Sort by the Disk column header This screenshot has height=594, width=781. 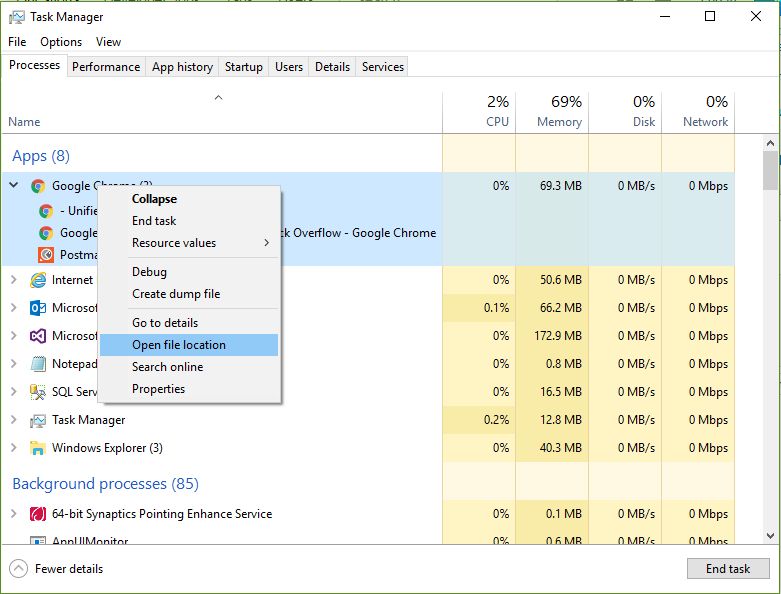tap(625, 113)
